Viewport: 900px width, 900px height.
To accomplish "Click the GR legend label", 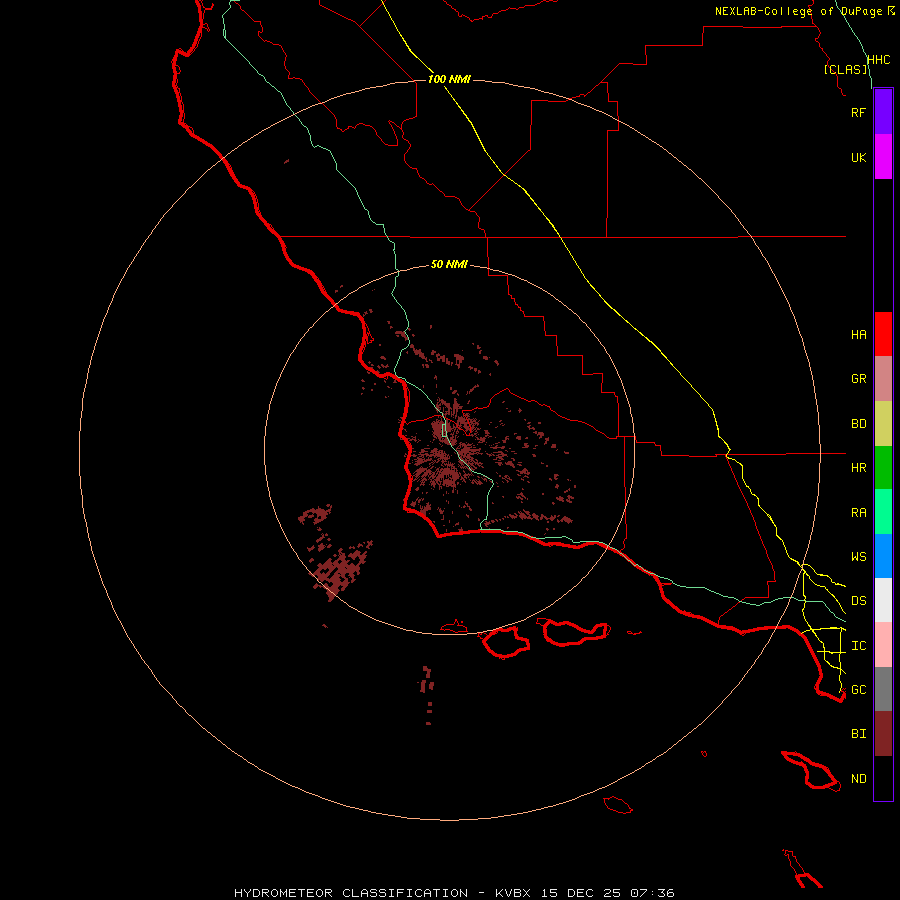I will pyautogui.click(x=858, y=379).
